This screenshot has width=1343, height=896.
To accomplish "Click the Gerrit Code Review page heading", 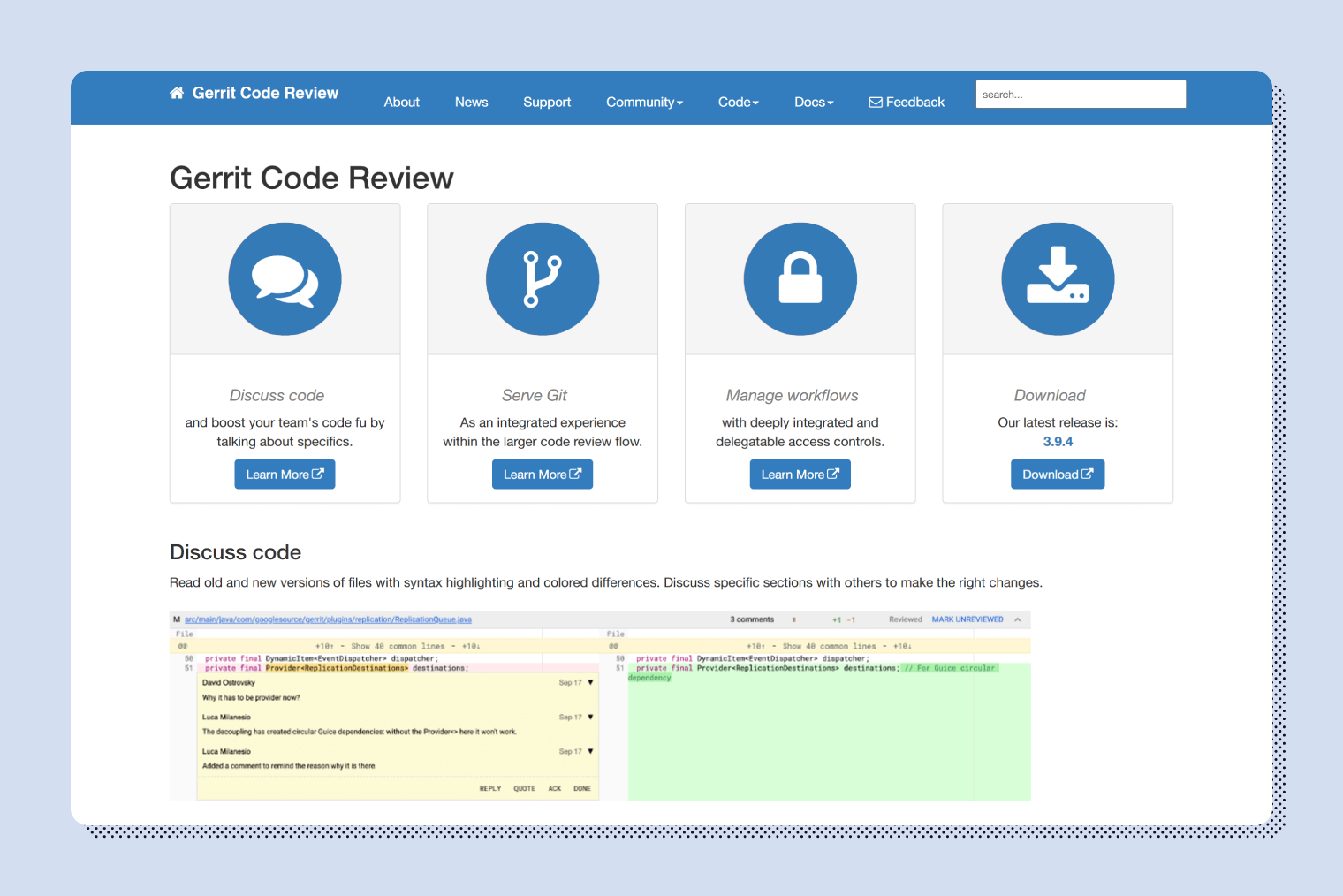I will [312, 178].
